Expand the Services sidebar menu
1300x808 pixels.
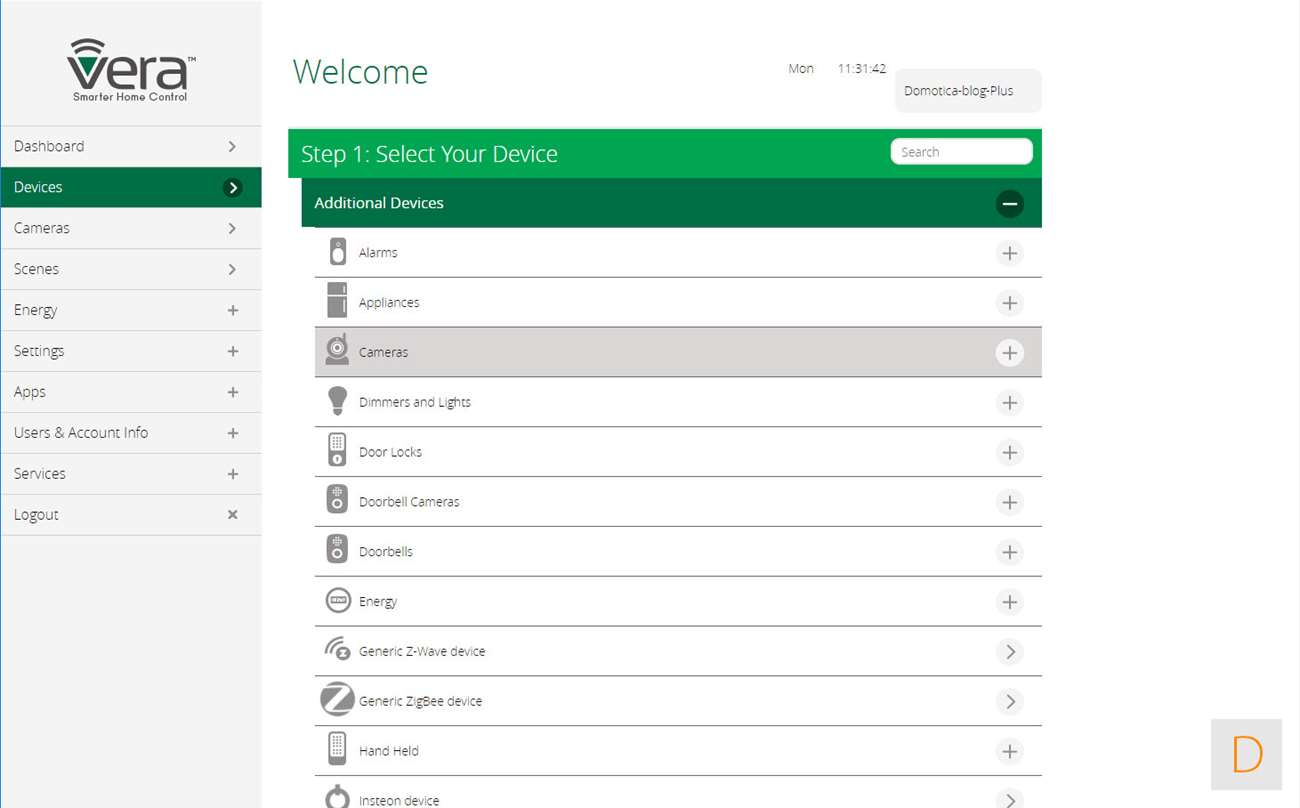point(131,474)
